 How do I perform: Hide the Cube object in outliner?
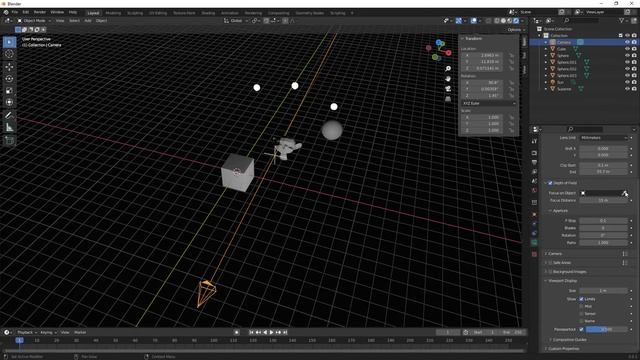coord(627,49)
